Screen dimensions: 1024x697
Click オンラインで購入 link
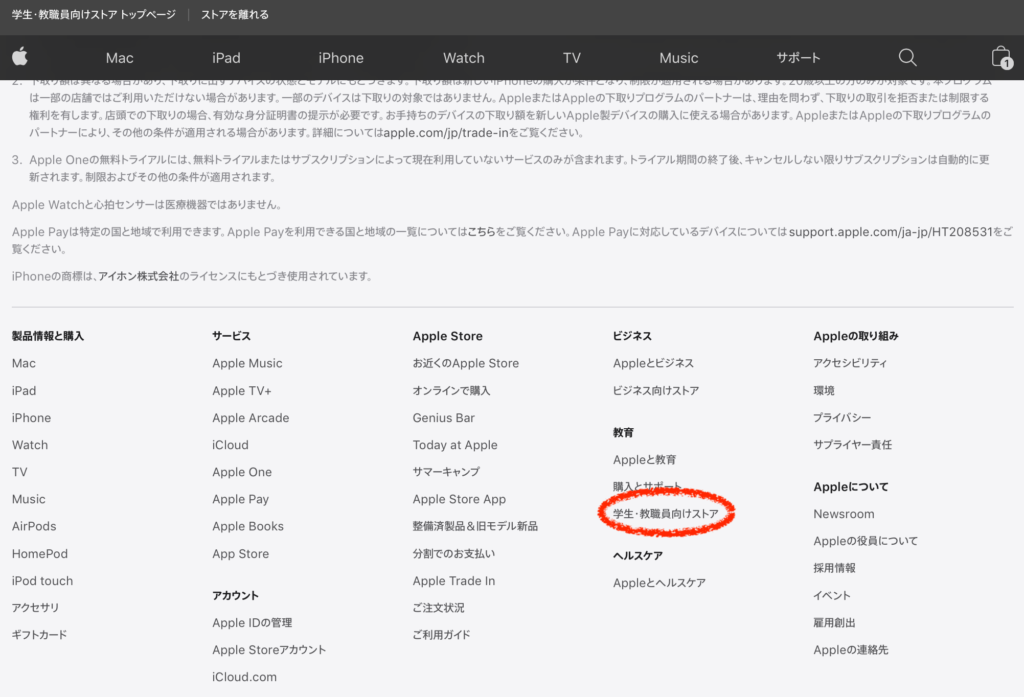(451, 391)
